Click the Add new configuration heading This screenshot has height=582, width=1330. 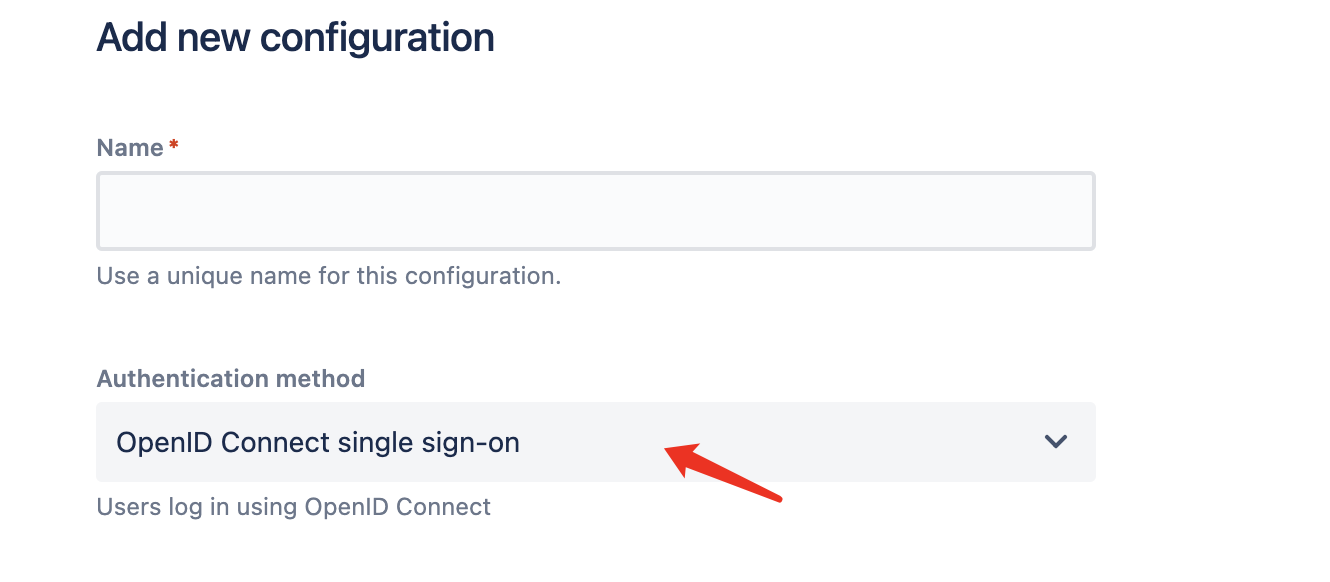pyautogui.click(x=295, y=37)
